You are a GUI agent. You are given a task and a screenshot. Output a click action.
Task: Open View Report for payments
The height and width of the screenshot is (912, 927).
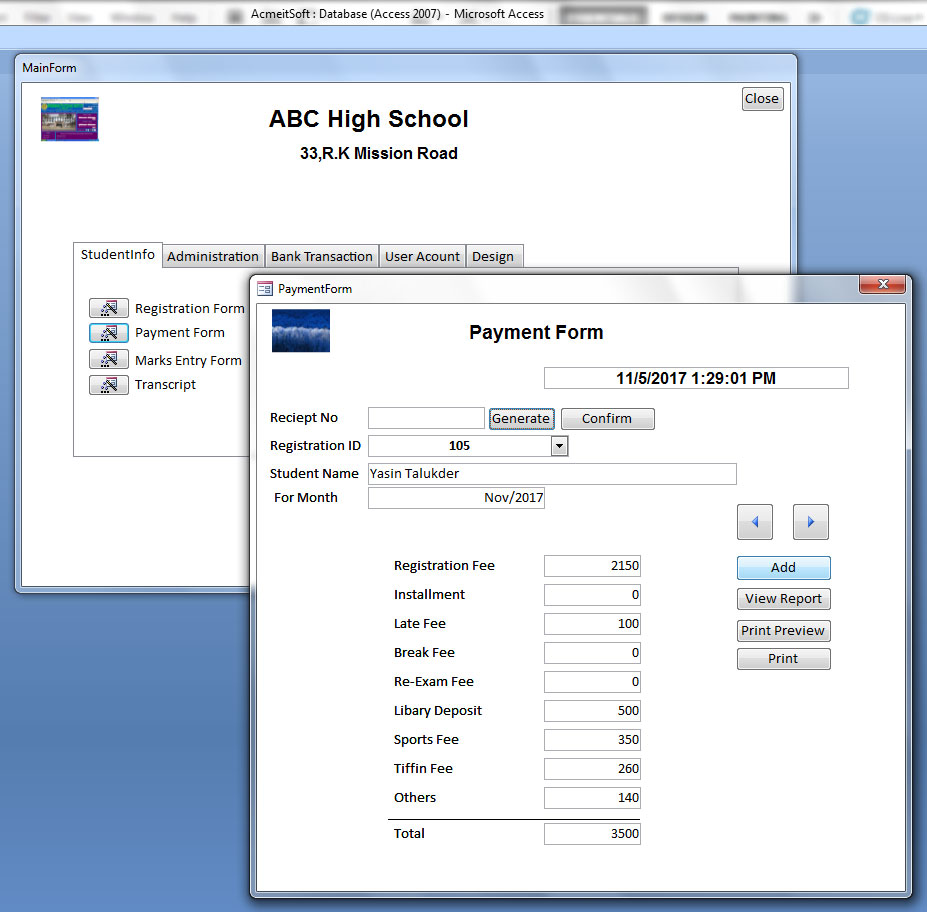tap(783, 598)
